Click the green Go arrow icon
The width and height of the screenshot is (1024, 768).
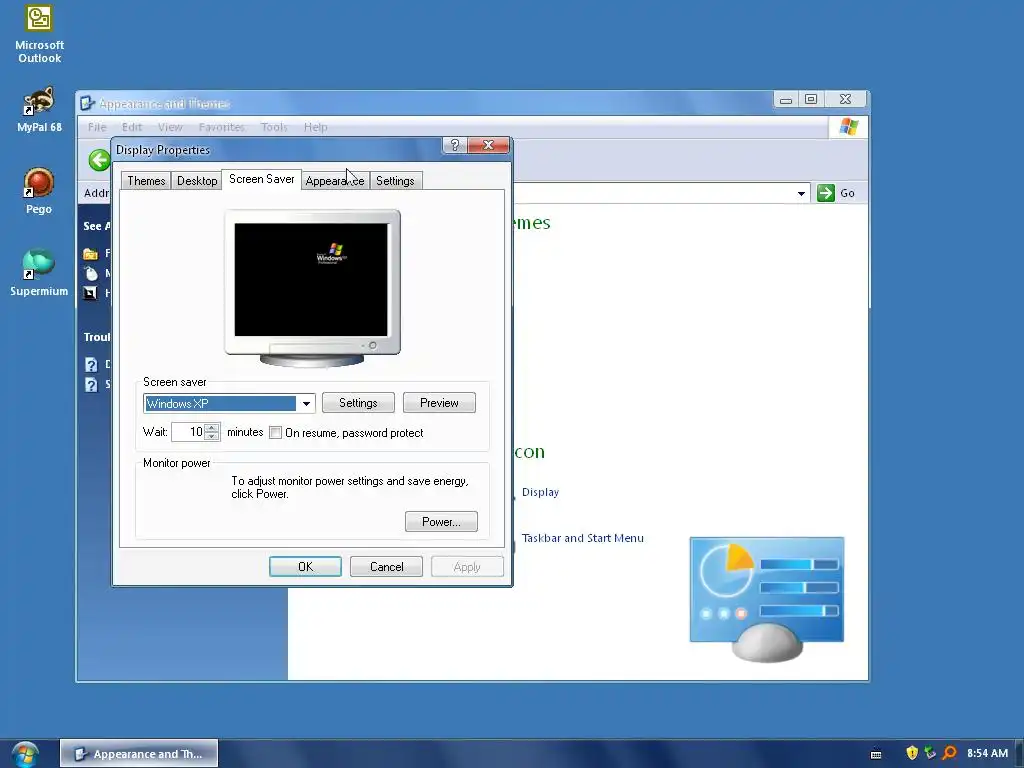tap(825, 193)
